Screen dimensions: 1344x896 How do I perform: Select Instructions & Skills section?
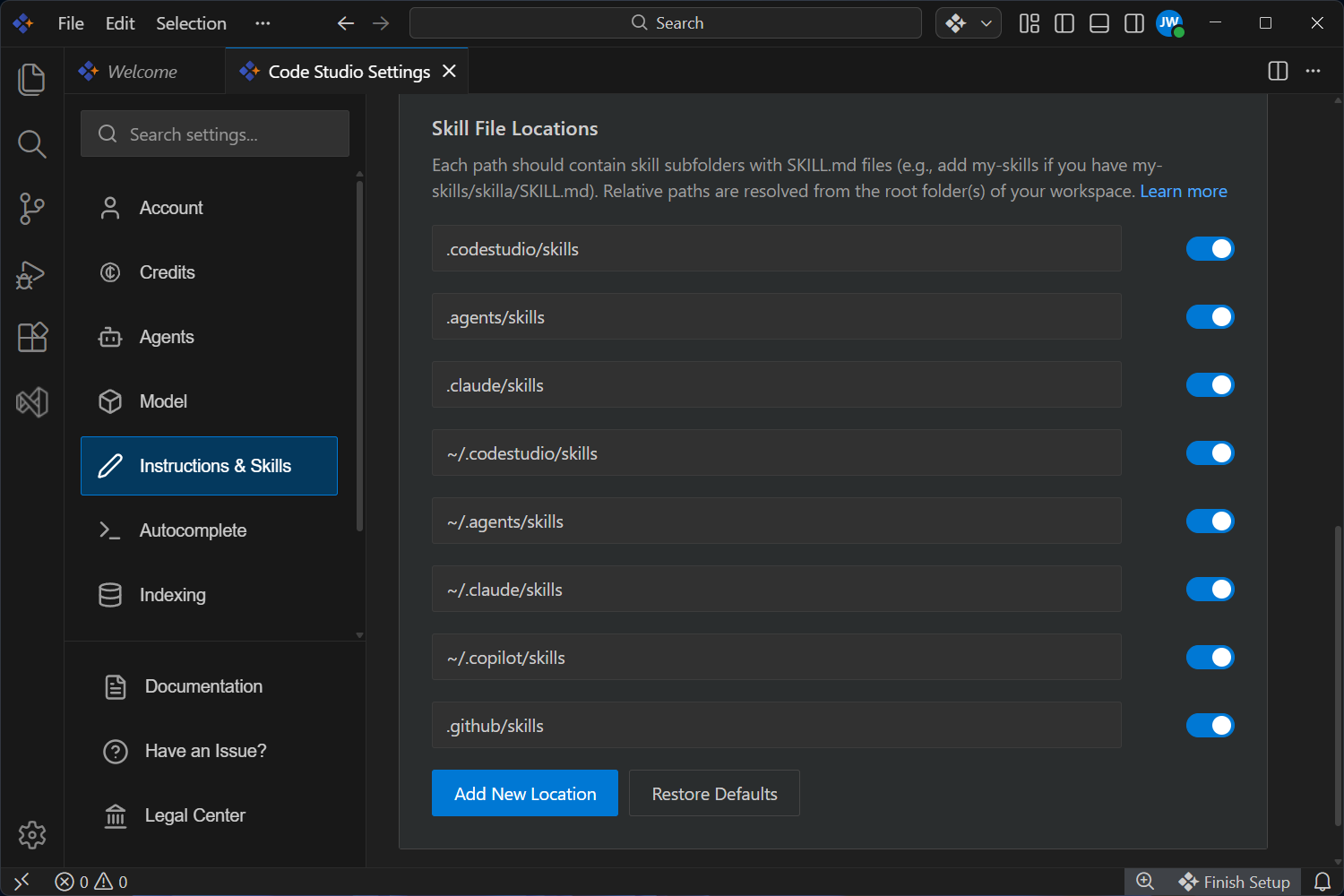(209, 466)
